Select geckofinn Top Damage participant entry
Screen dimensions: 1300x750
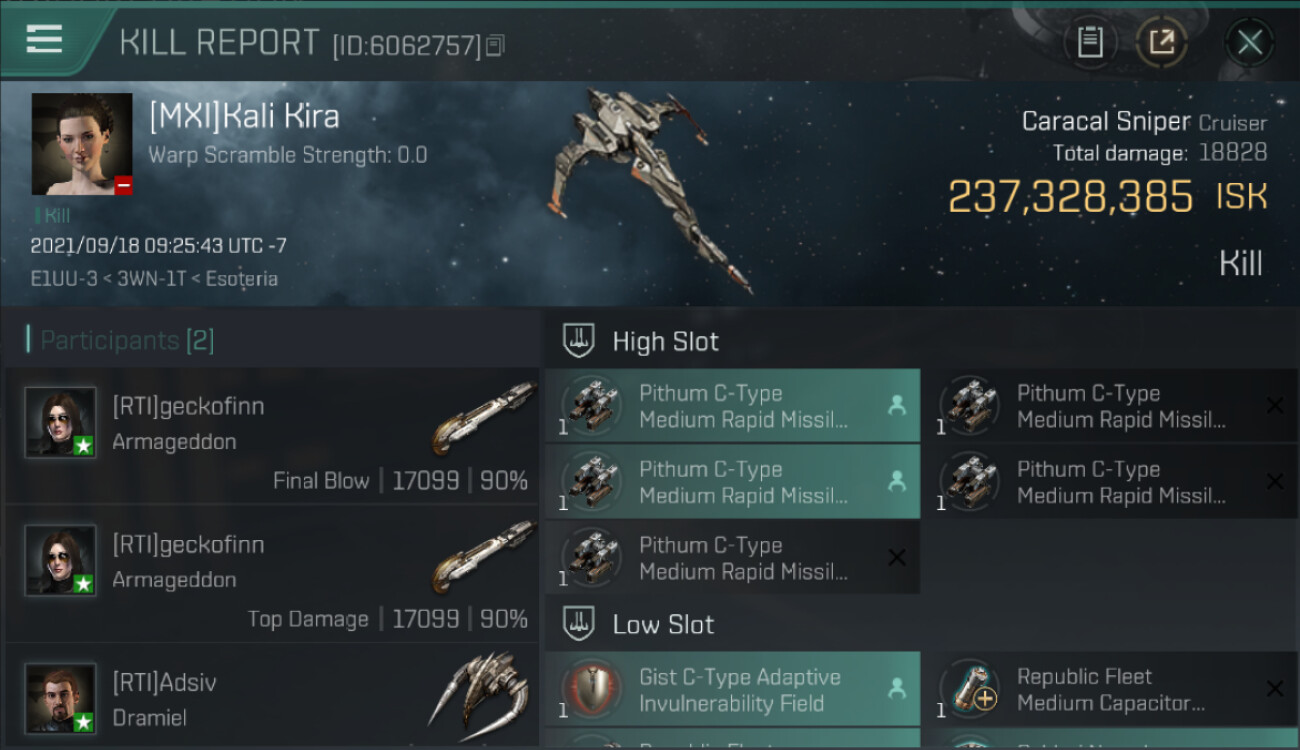(x=272, y=574)
